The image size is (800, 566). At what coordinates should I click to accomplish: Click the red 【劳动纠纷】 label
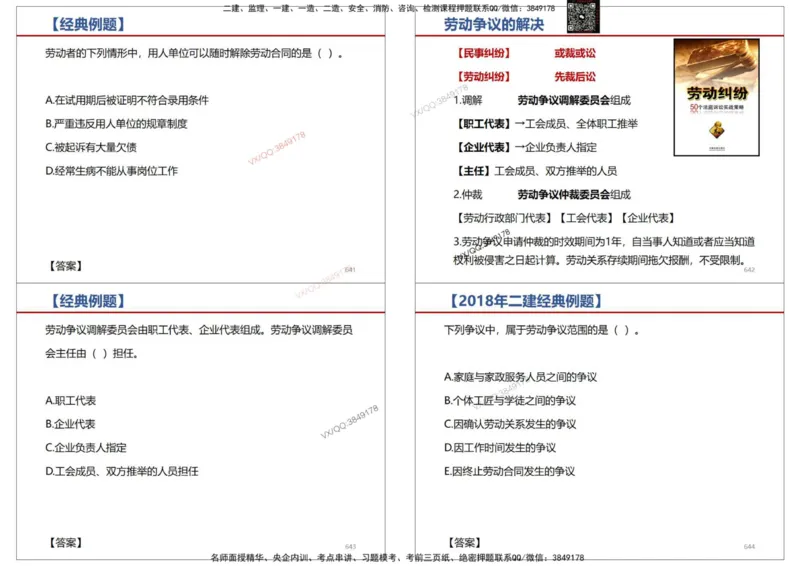tap(484, 77)
